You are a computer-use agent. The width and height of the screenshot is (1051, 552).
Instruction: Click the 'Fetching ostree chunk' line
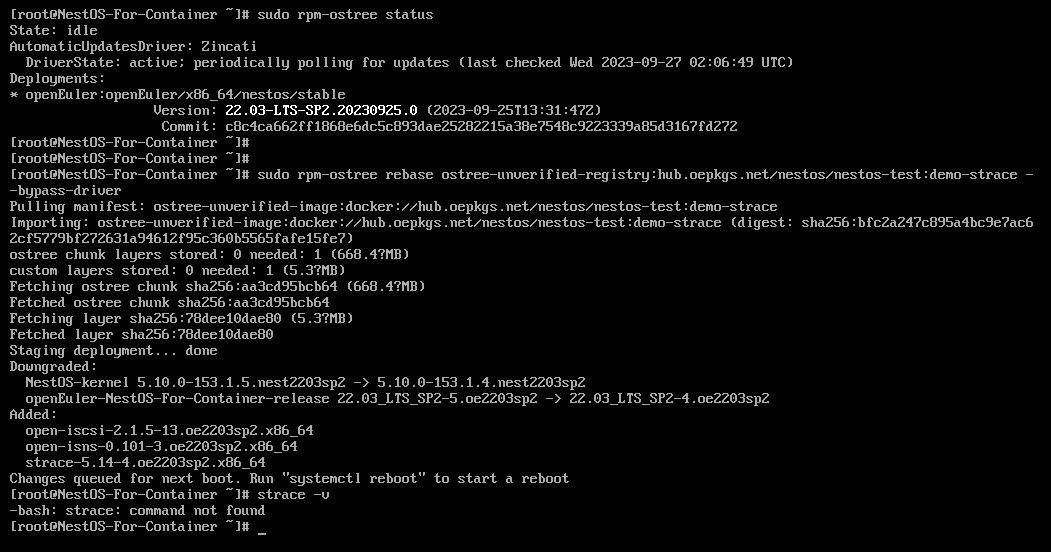click(x=217, y=286)
